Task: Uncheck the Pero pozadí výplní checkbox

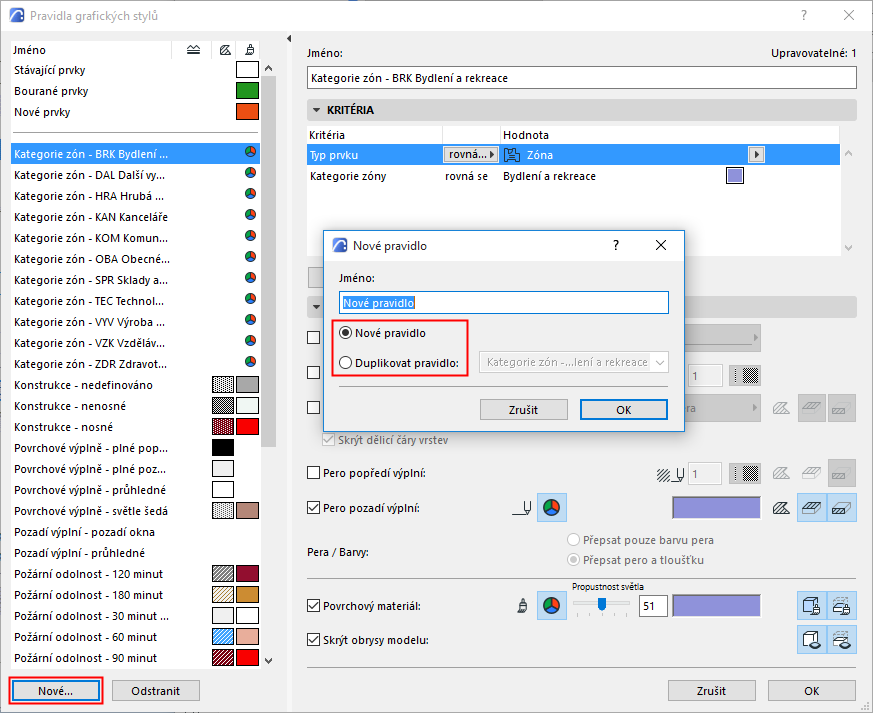Action: [x=313, y=508]
